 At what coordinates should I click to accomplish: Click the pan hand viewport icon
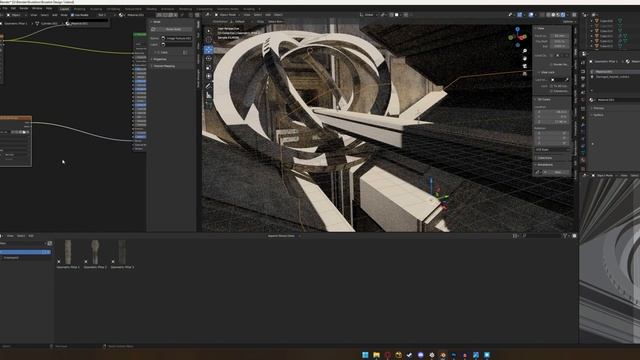525,58
